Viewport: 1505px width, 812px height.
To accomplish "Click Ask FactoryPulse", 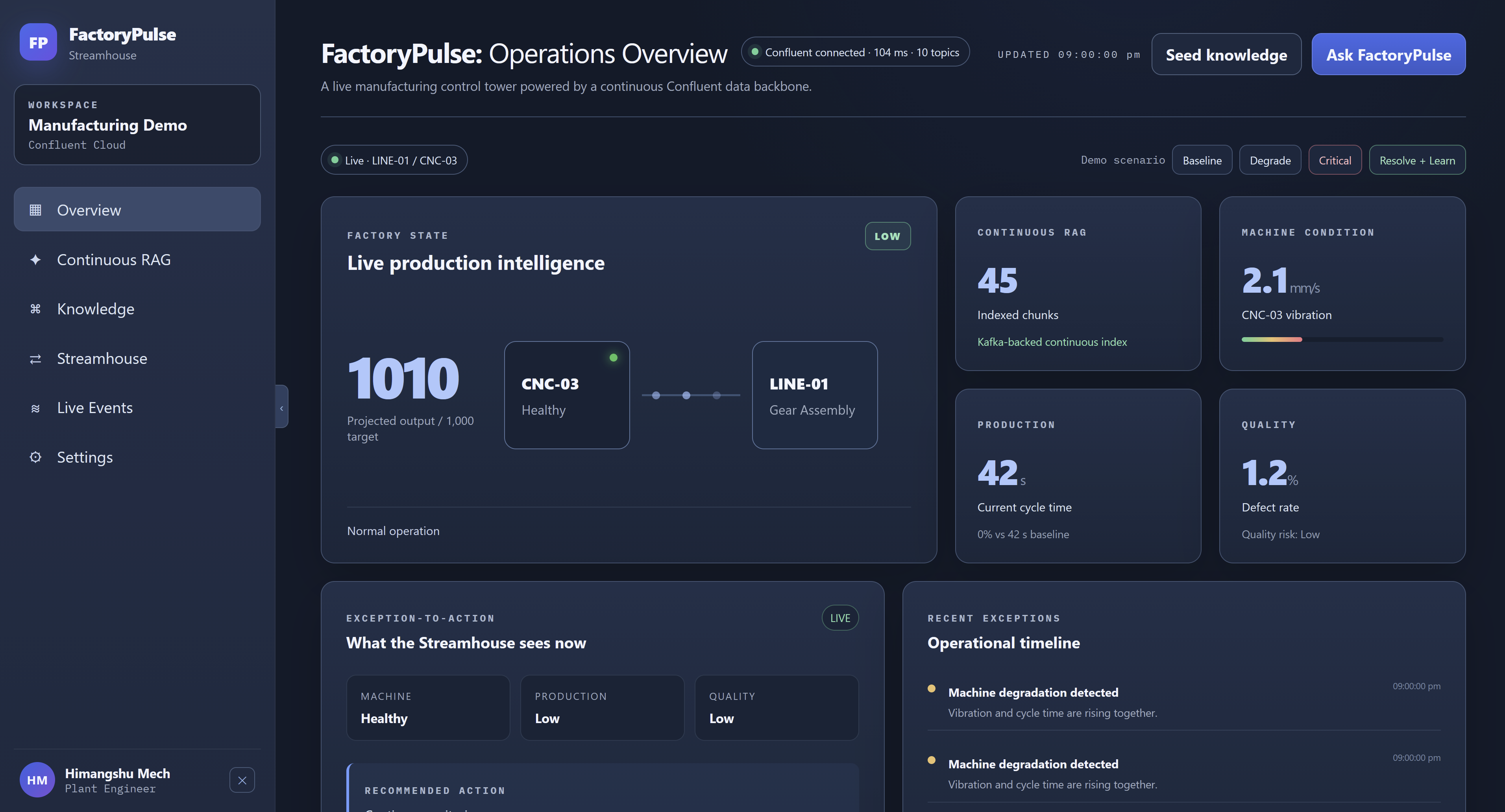I will pyautogui.click(x=1388, y=54).
